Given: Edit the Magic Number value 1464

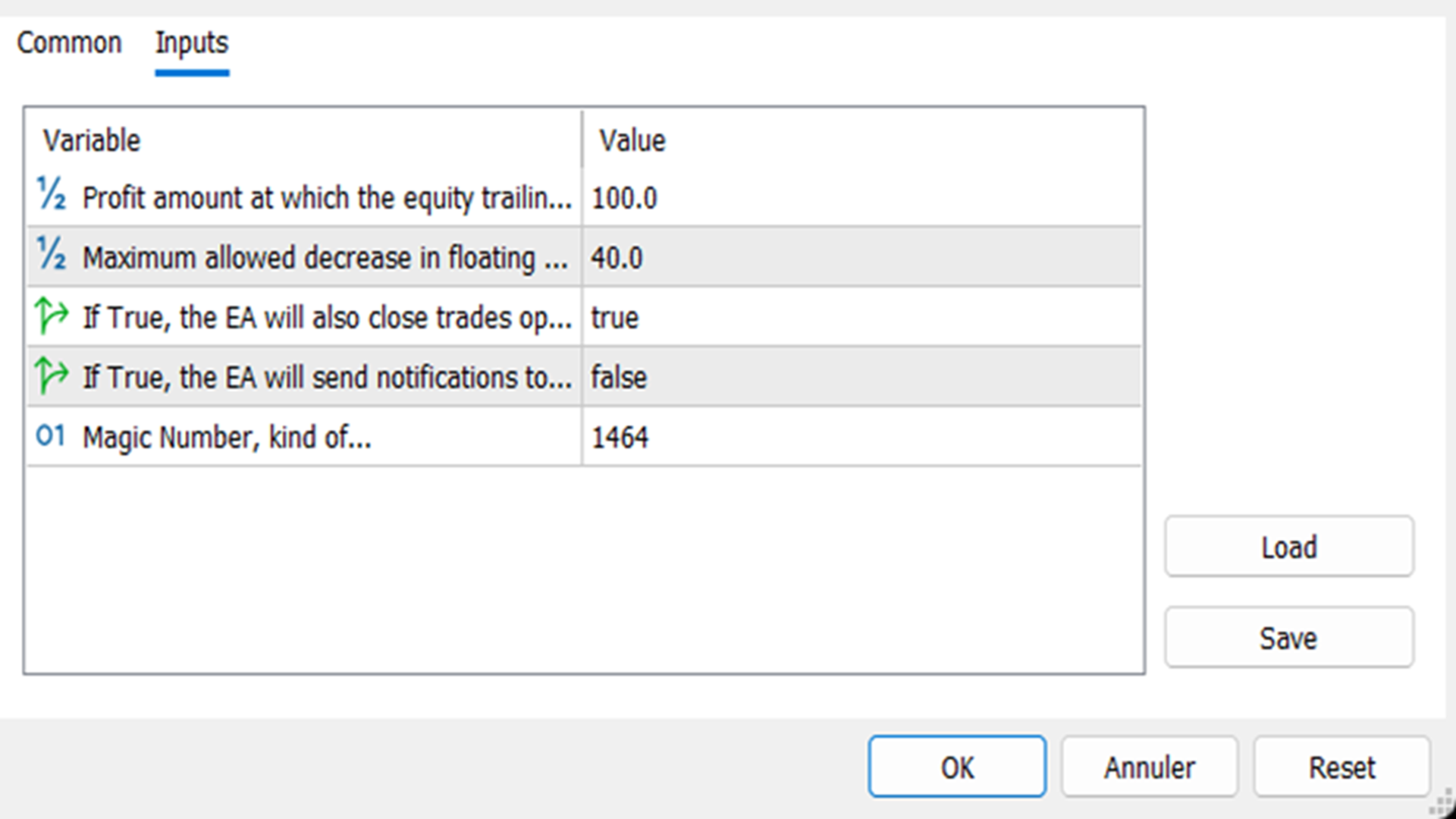Looking at the screenshot, I should [x=620, y=438].
